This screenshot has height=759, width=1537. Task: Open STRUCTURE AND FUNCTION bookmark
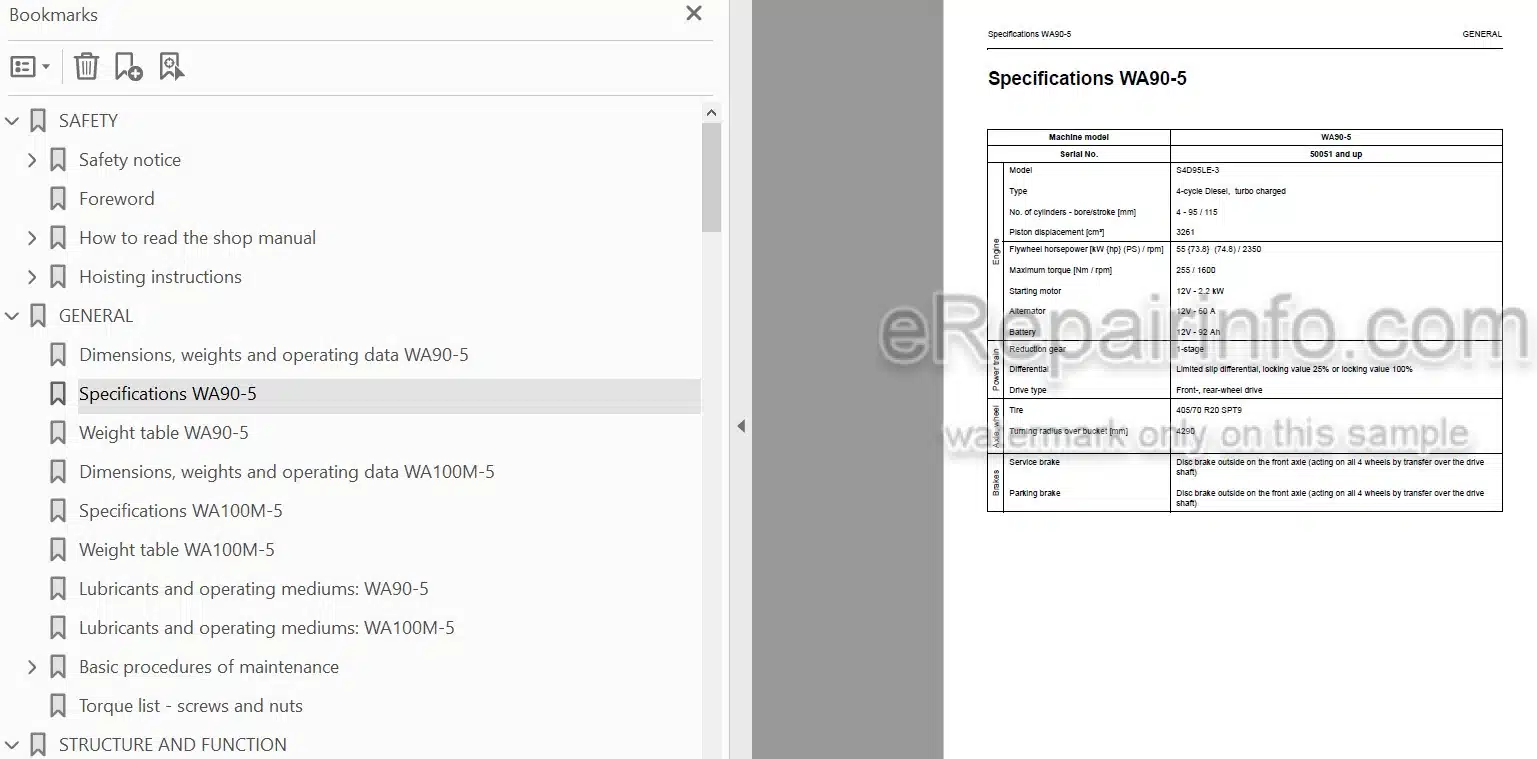coord(173,745)
